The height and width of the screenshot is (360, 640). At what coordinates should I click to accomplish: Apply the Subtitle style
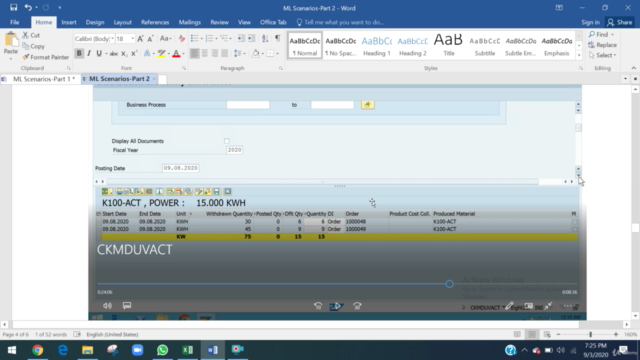click(x=484, y=46)
